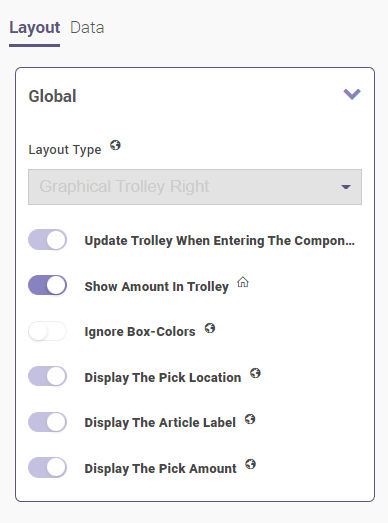Collapse the Global section chevron
Screen dimensions: 388x523
(352, 94)
